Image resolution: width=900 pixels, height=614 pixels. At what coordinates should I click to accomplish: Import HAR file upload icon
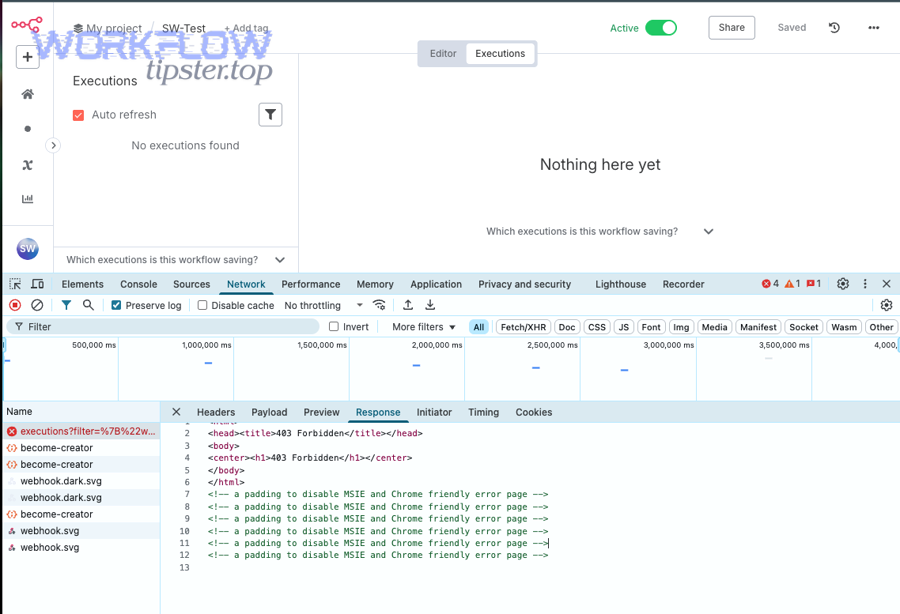[408, 305]
